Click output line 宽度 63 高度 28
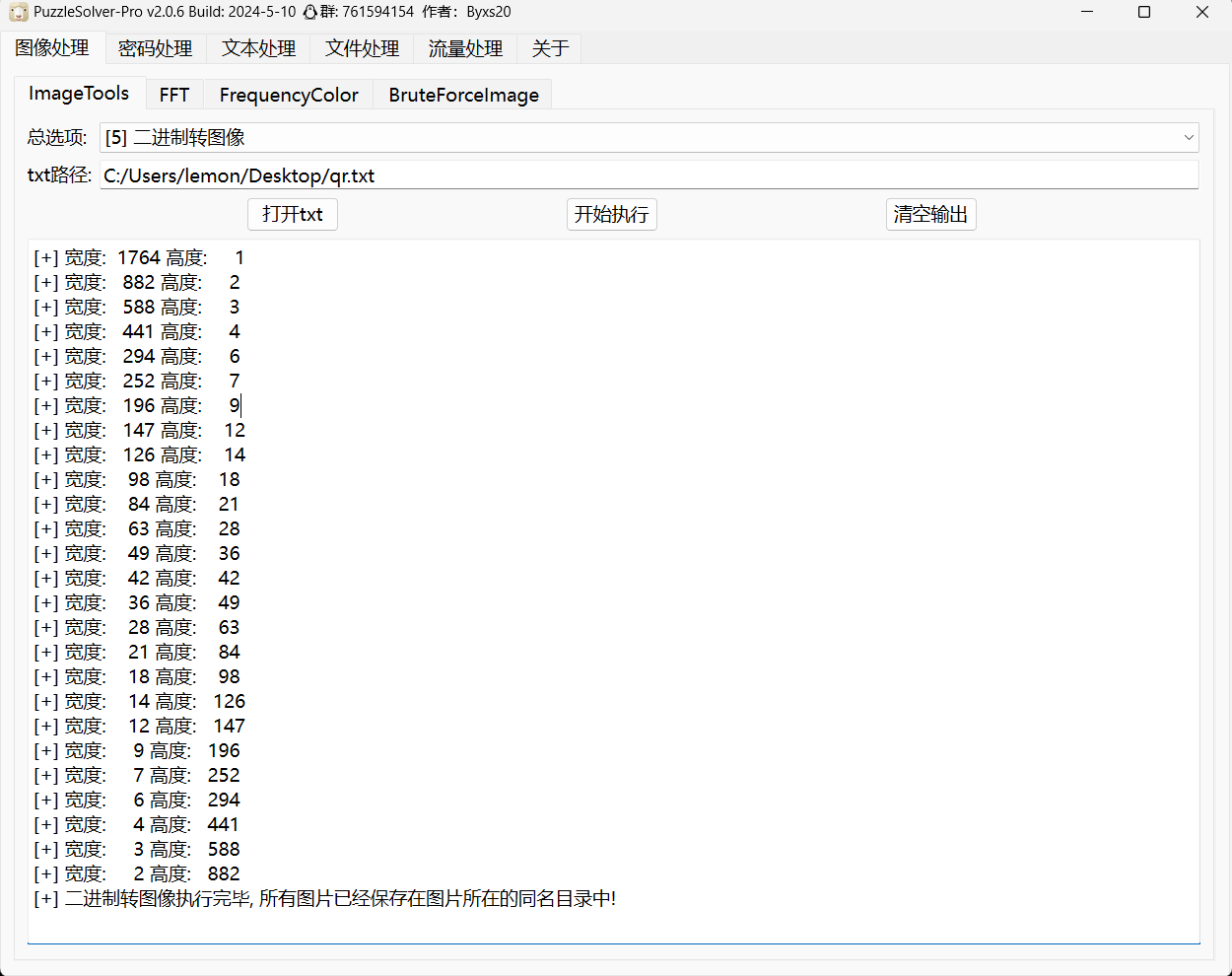 point(137,529)
